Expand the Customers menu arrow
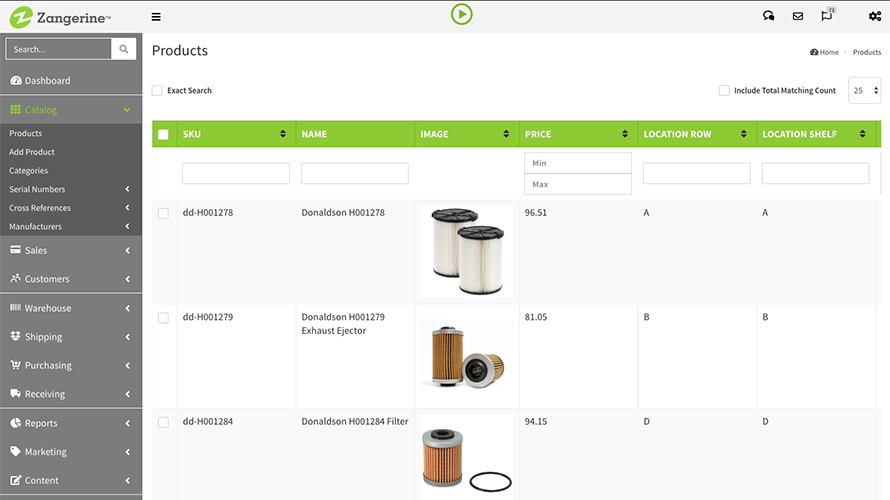This screenshot has width=890, height=500. point(127,279)
